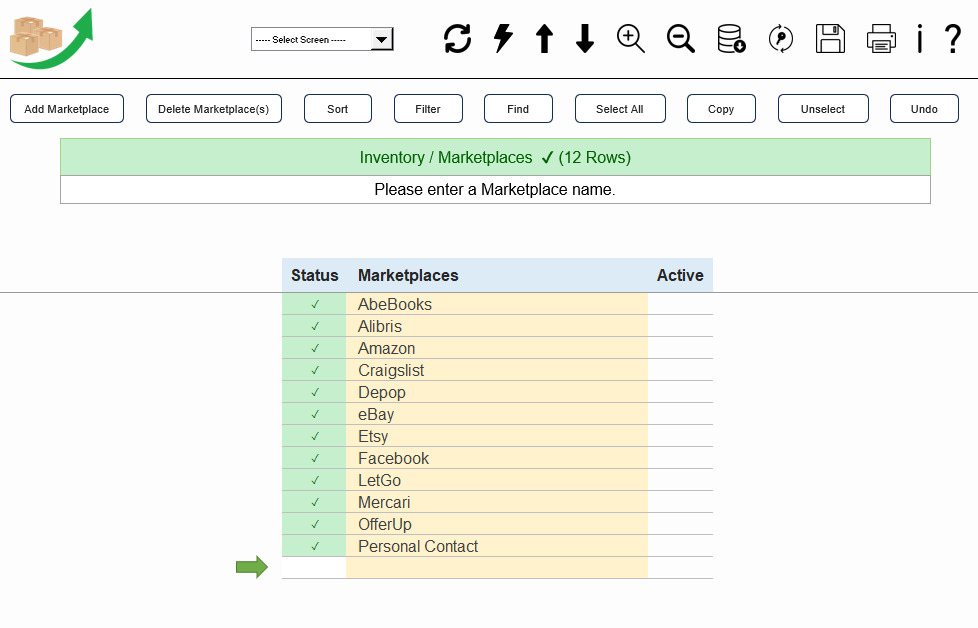Click the Undo button
The image size is (978, 628).
[924, 109]
